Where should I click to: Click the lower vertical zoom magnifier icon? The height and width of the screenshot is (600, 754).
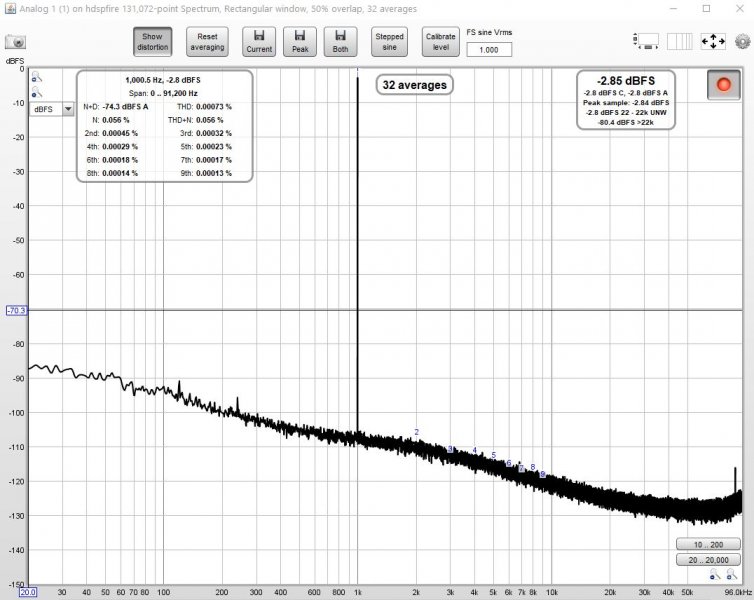click(x=37, y=92)
